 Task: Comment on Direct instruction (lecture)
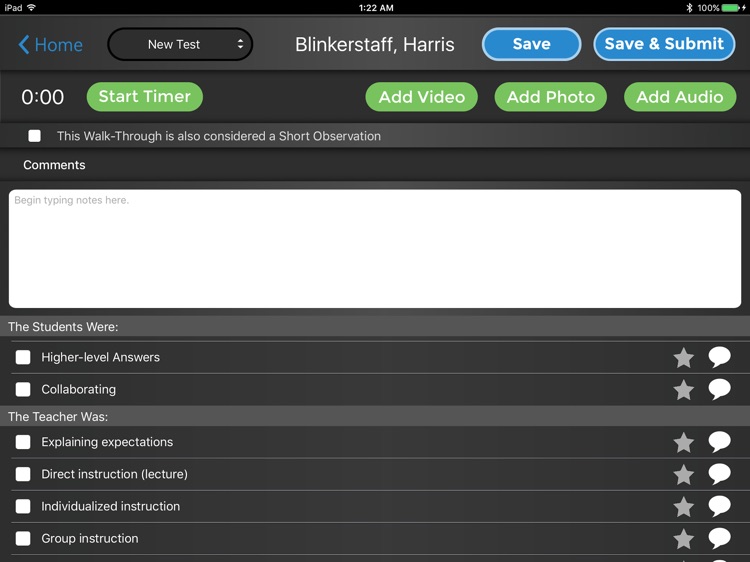[x=719, y=474]
